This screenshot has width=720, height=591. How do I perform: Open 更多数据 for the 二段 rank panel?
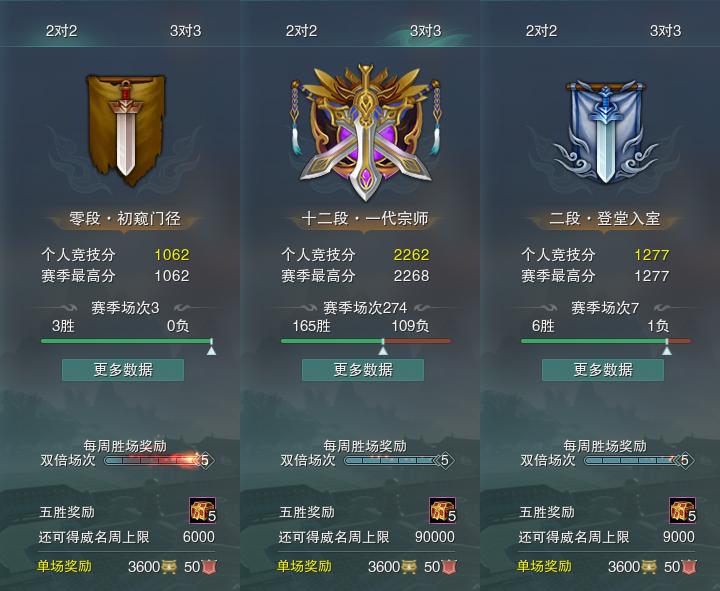[603, 370]
